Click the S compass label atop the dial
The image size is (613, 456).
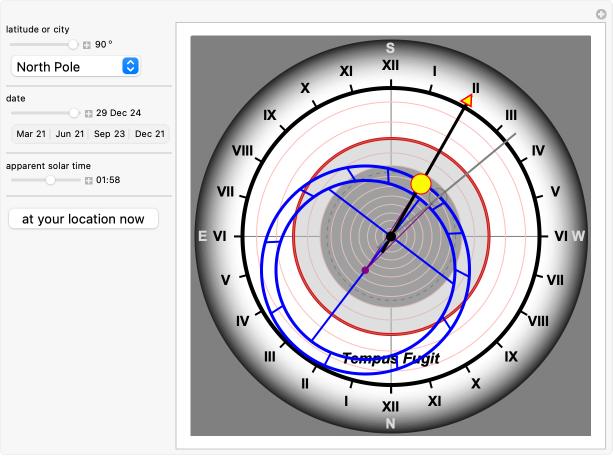[390, 48]
